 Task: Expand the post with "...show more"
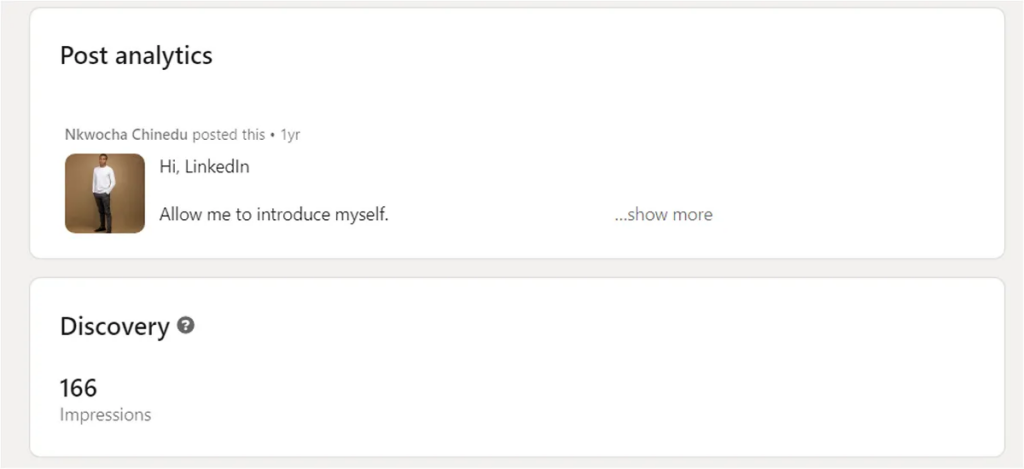[x=663, y=214]
